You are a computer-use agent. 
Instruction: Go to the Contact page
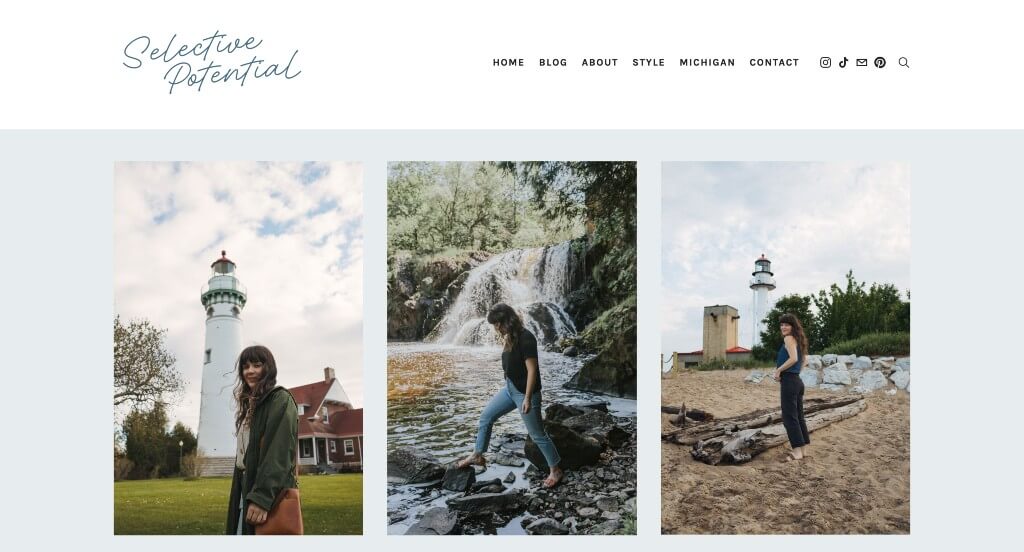tap(774, 63)
